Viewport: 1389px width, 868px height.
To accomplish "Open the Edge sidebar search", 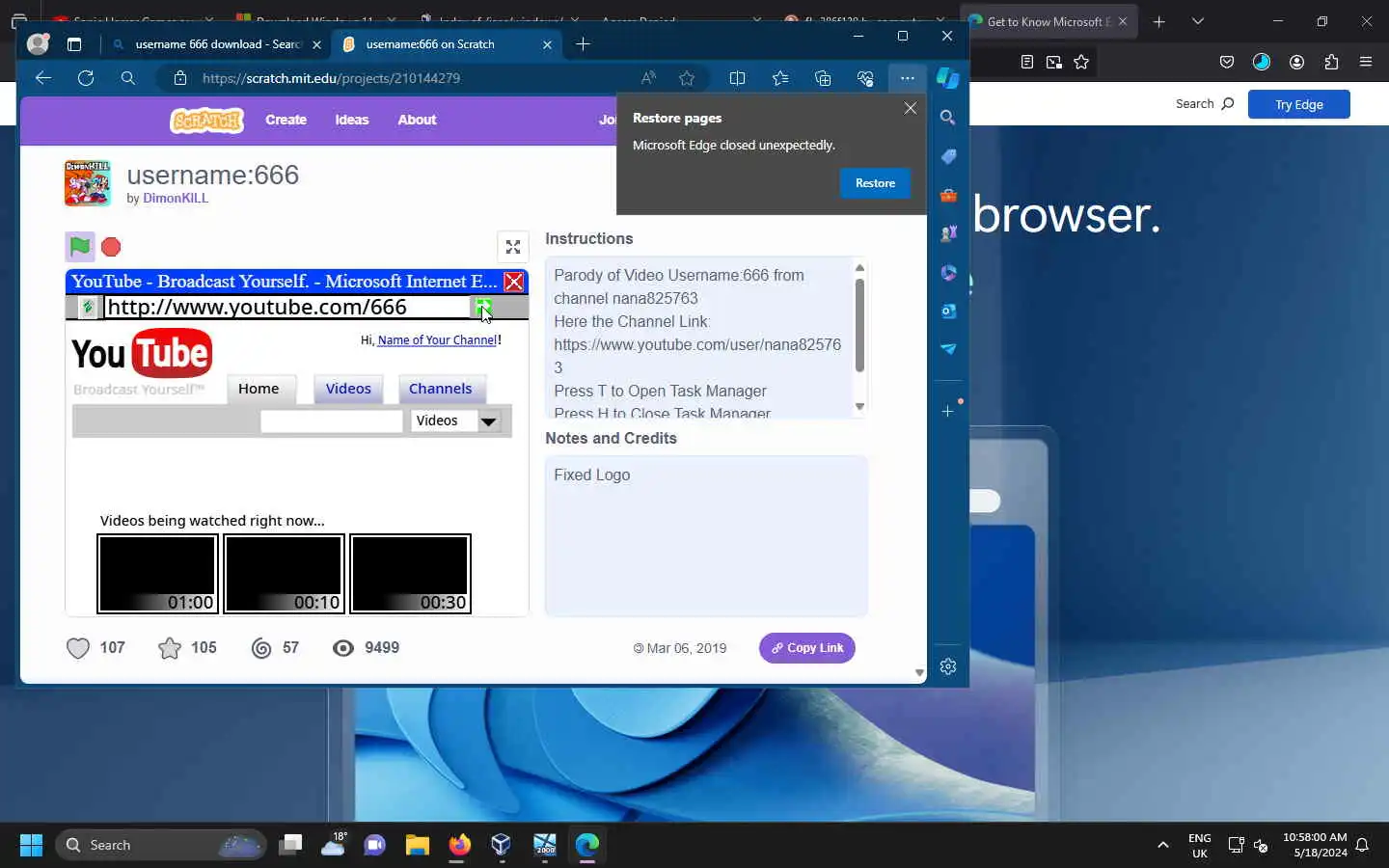I will coord(948,118).
